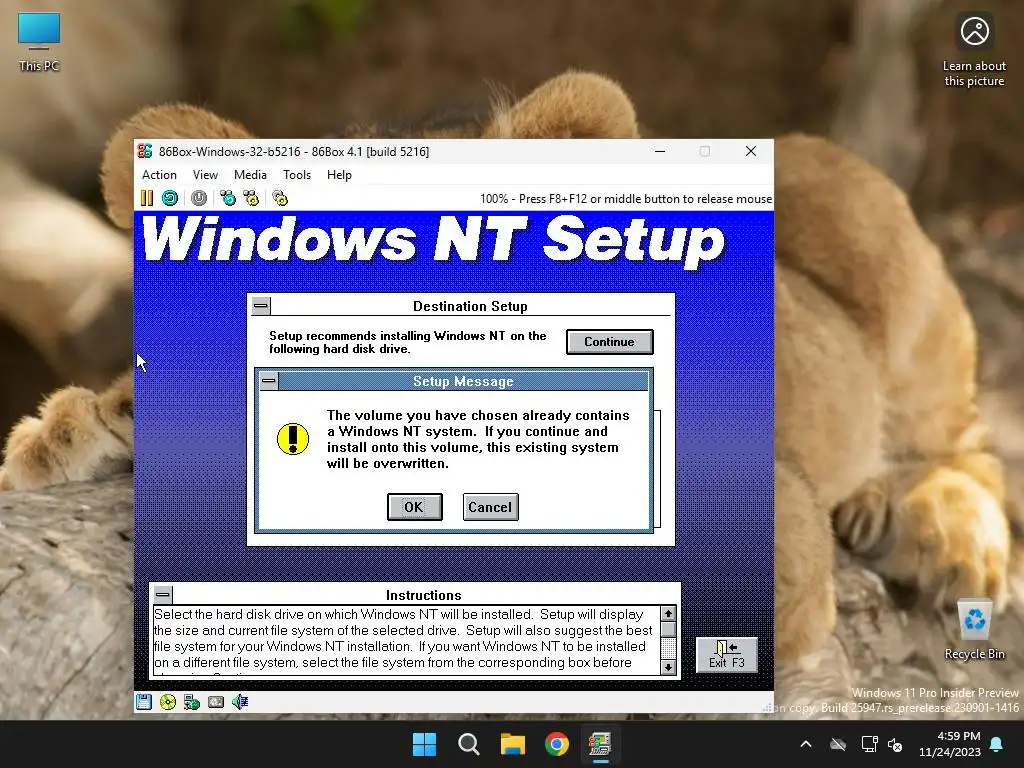
Task: Click the muted volume tray icon
Action: point(895,744)
